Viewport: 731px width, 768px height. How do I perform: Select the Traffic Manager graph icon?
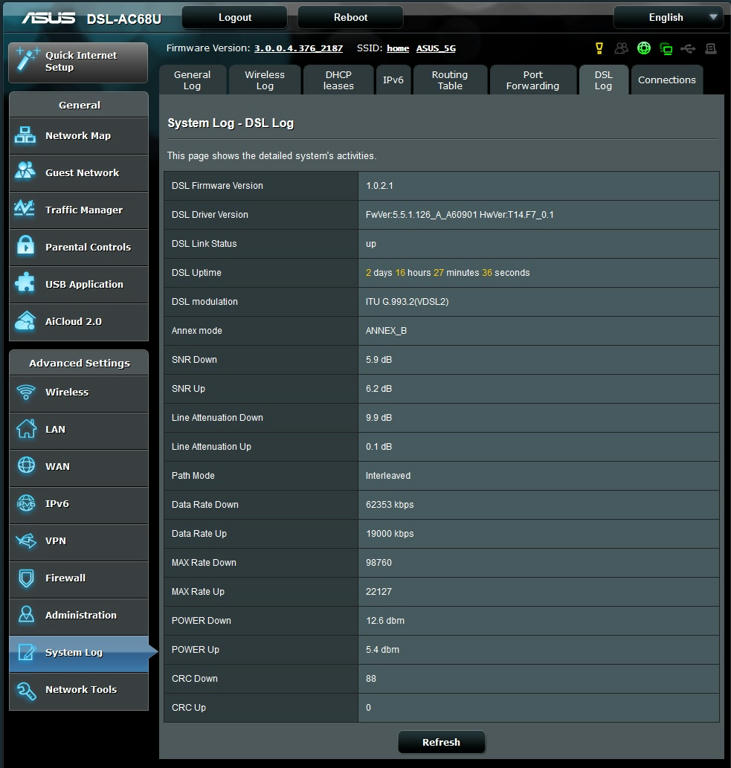pos(24,209)
